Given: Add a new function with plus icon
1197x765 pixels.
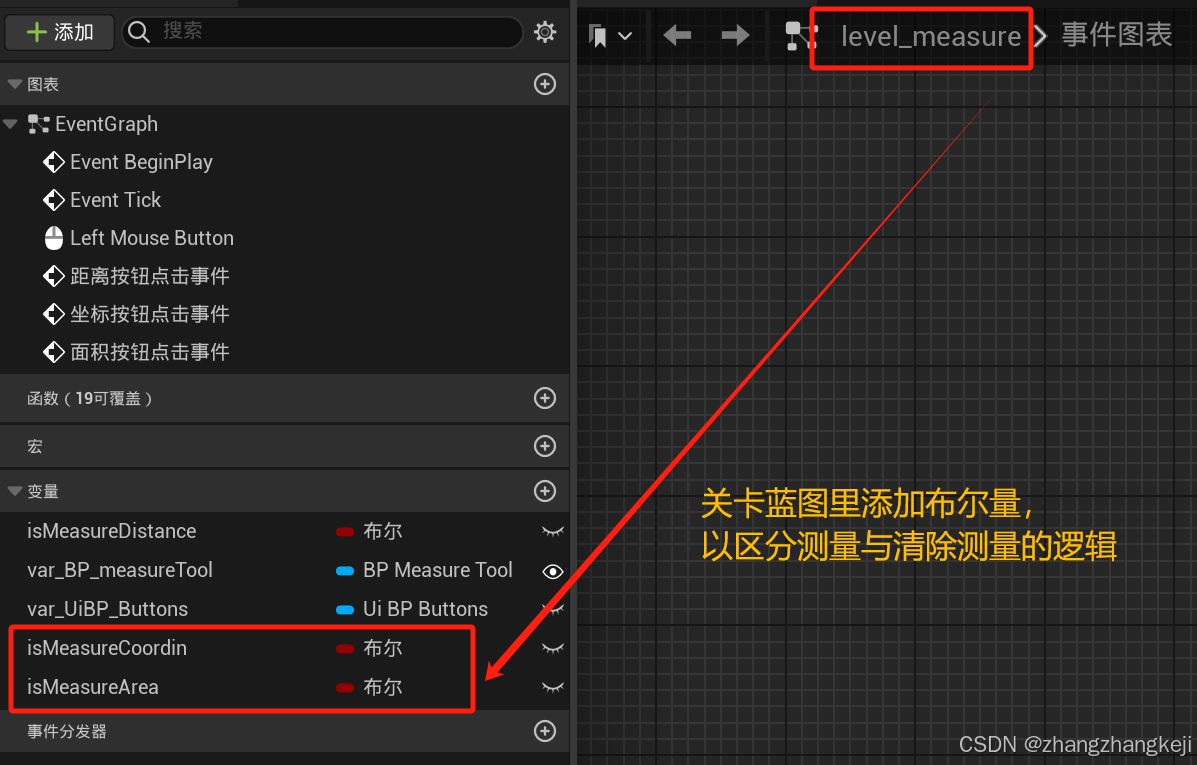Looking at the screenshot, I should point(544,398).
